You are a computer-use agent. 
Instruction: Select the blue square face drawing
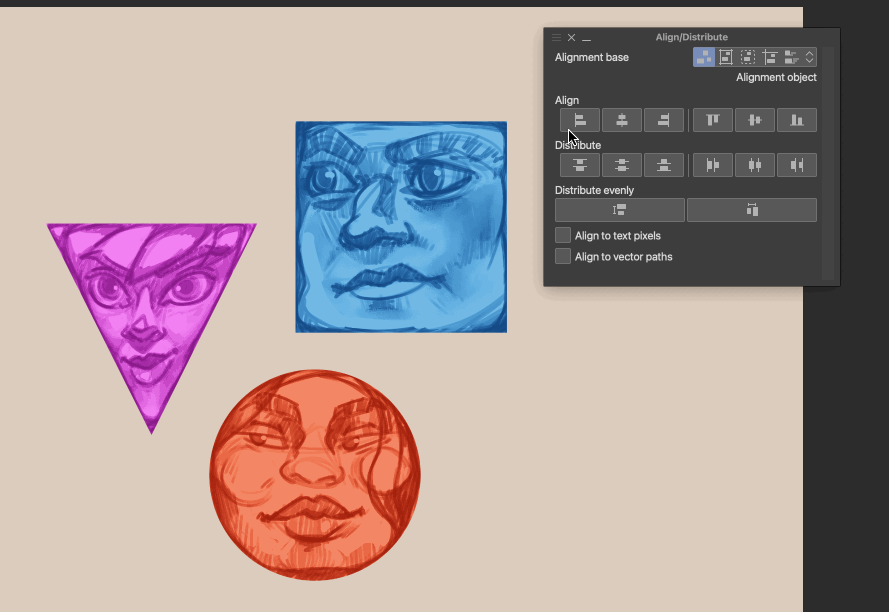pyautogui.click(x=401, y=227)
